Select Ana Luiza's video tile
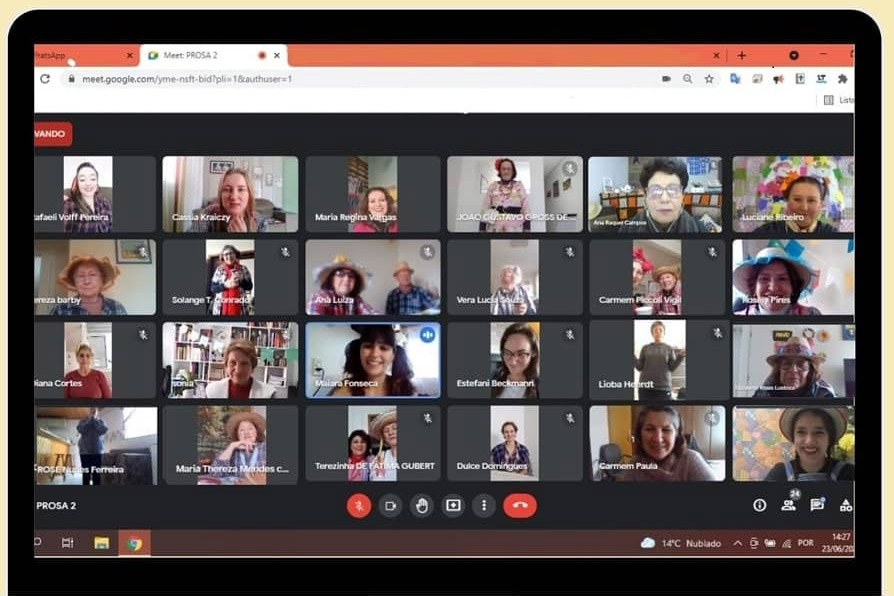The width and height of the screenshot is (894, 596). [x=373, y=277]
